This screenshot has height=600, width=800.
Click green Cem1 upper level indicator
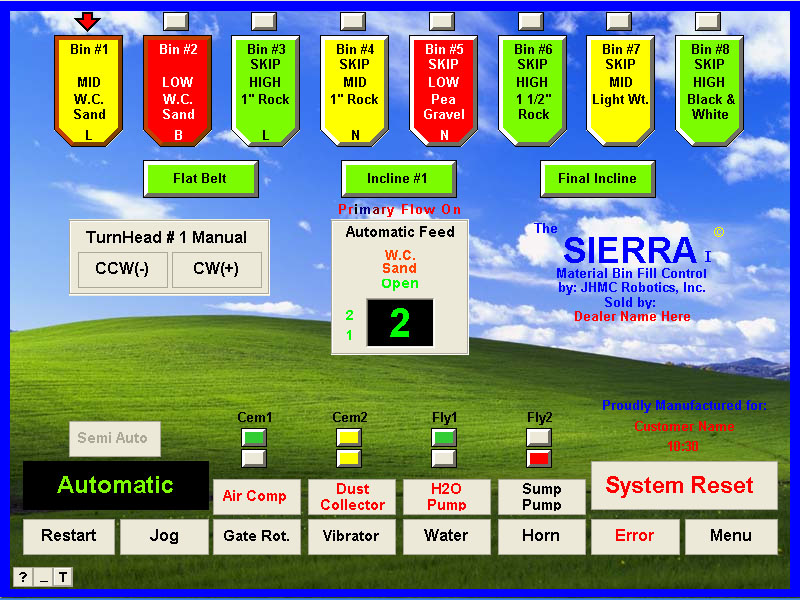[254, 437]
